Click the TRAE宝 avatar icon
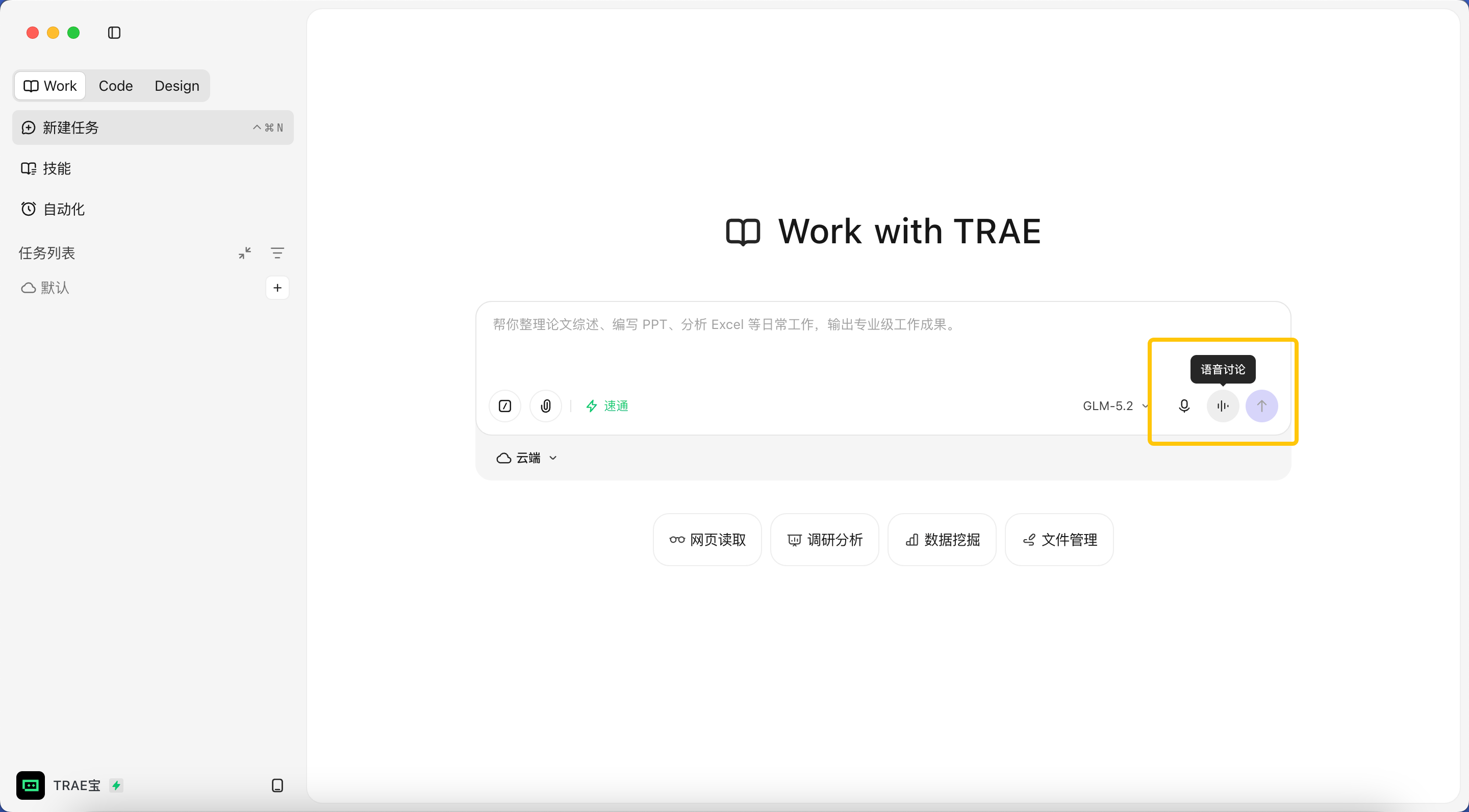This screenshot has height=812, width=1469. click(30, 785)
